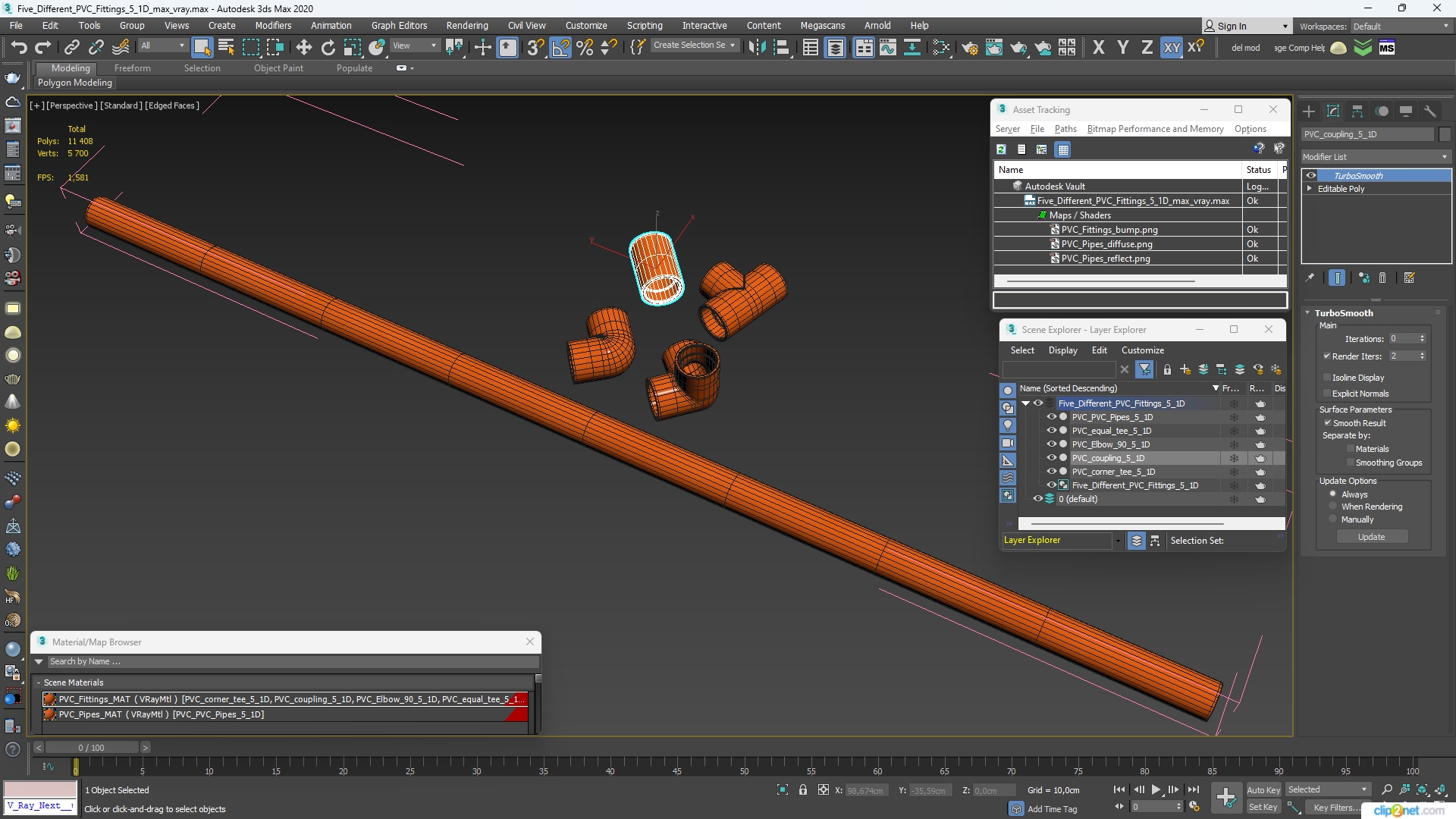Switch to the Freeform ribbon tab
Screen dimensions: 1456x819
click(x=133, y=67)
